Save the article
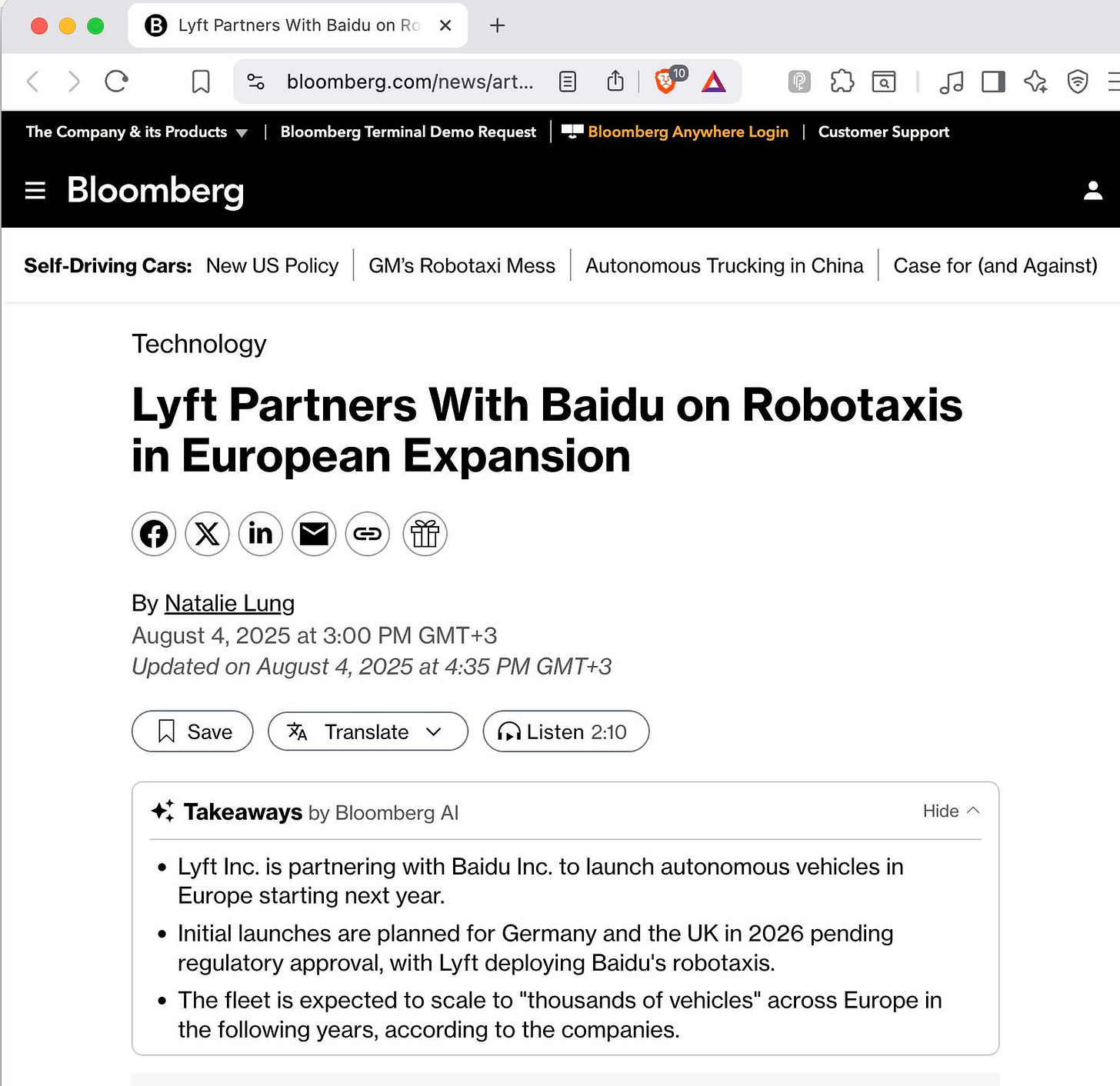The image size is (1120, 1086). pos(192,731)
